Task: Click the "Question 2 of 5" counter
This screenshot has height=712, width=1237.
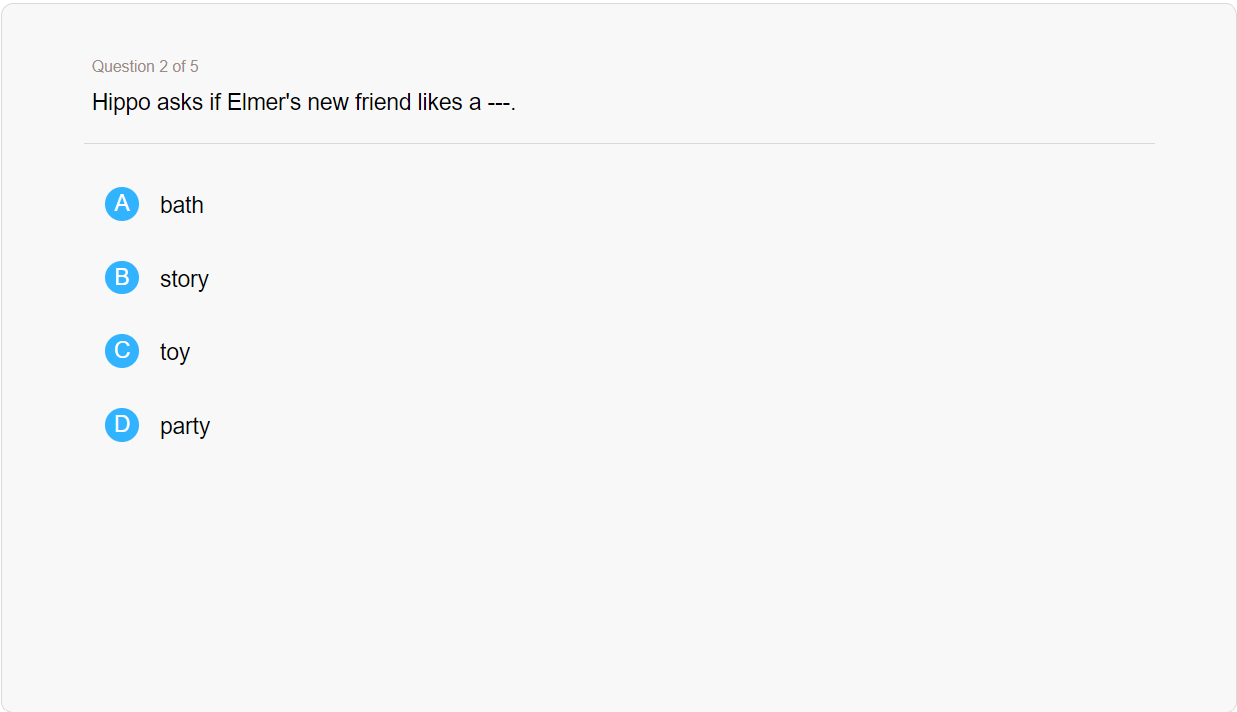Action: tap(145, 66)
